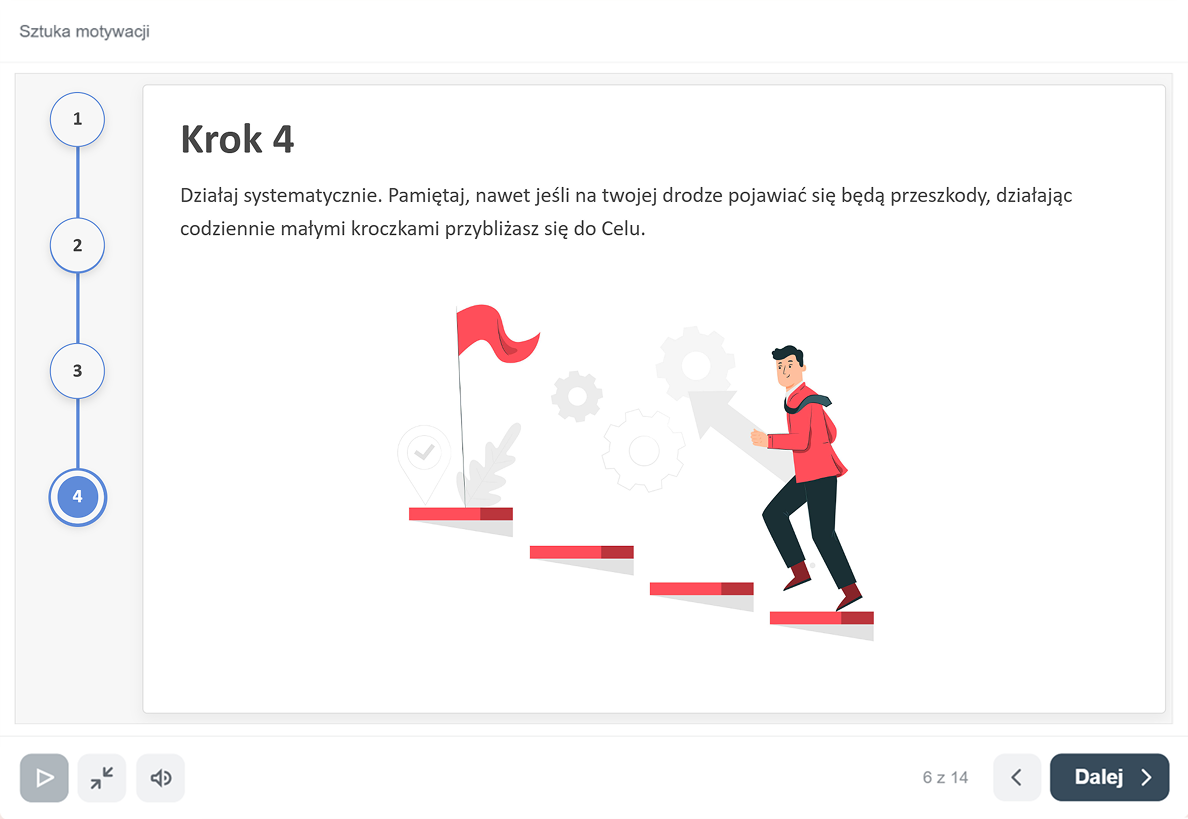This screenshot has height=819, width=1188.
Task: Click the Dalej button to continue
Action: (1109, 777)
